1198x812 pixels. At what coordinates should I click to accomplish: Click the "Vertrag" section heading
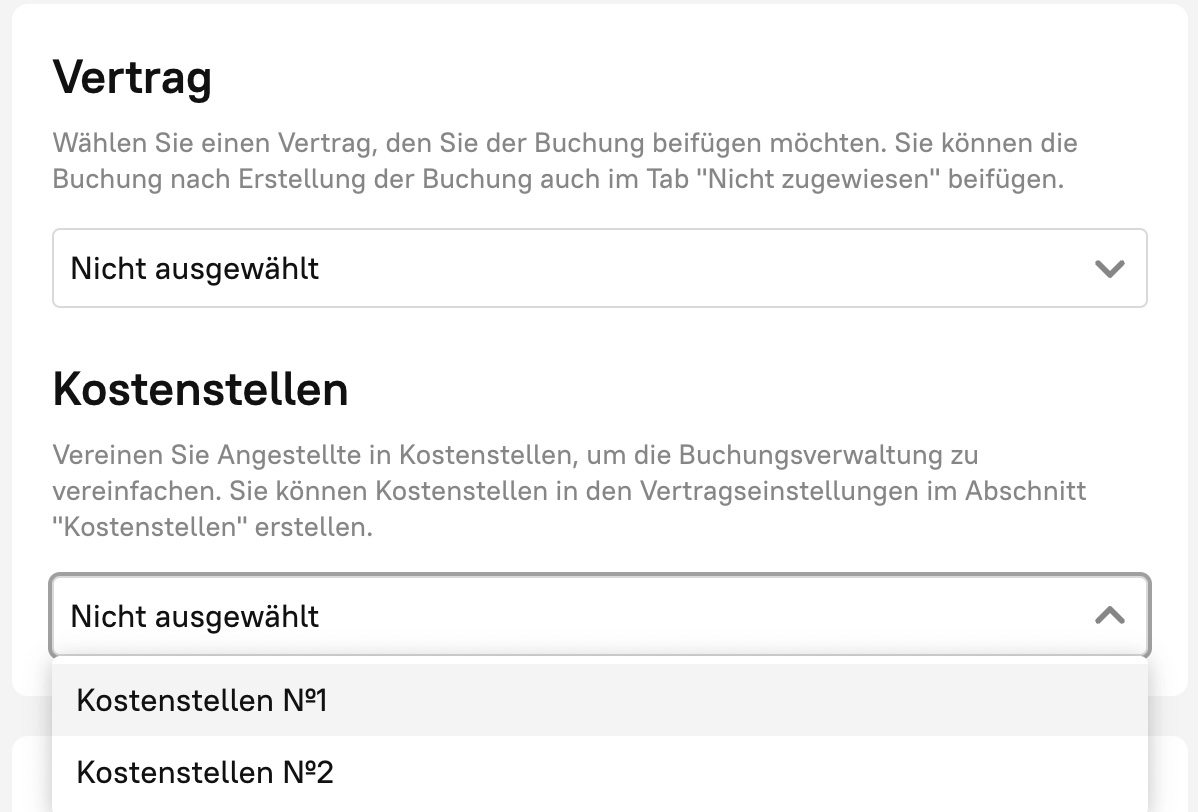132,76
